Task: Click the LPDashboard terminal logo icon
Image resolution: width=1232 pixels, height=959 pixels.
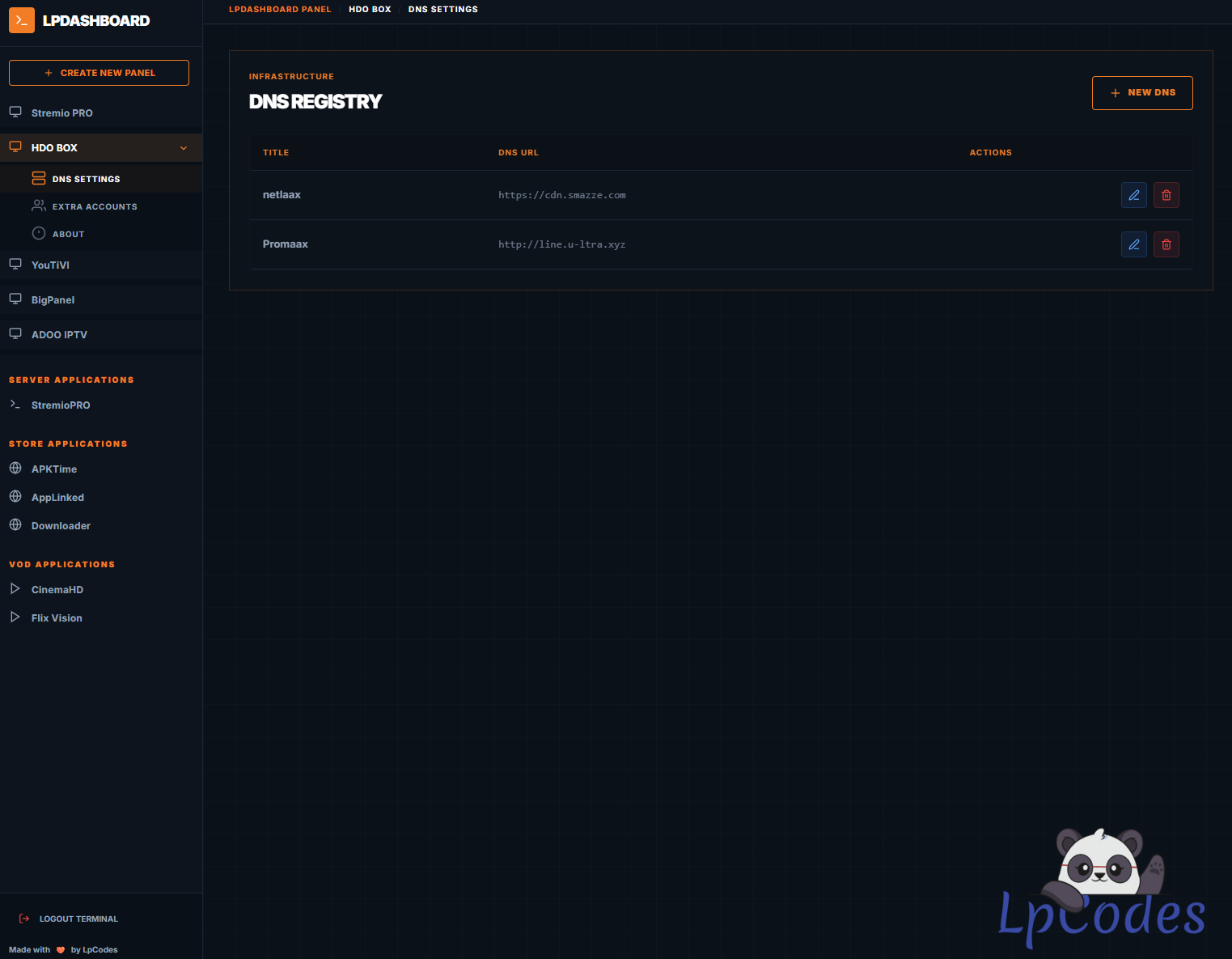Action: click(22, 20)
